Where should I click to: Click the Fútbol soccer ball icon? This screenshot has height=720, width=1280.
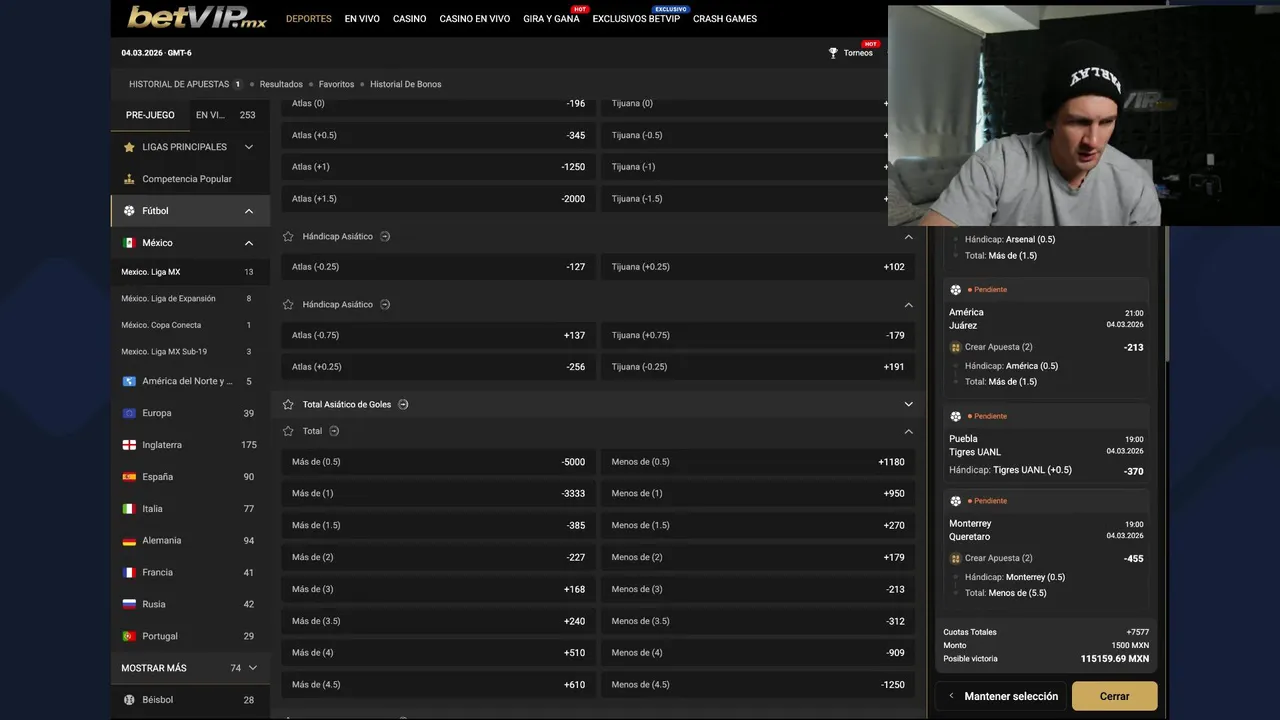(x=129, y=211)
